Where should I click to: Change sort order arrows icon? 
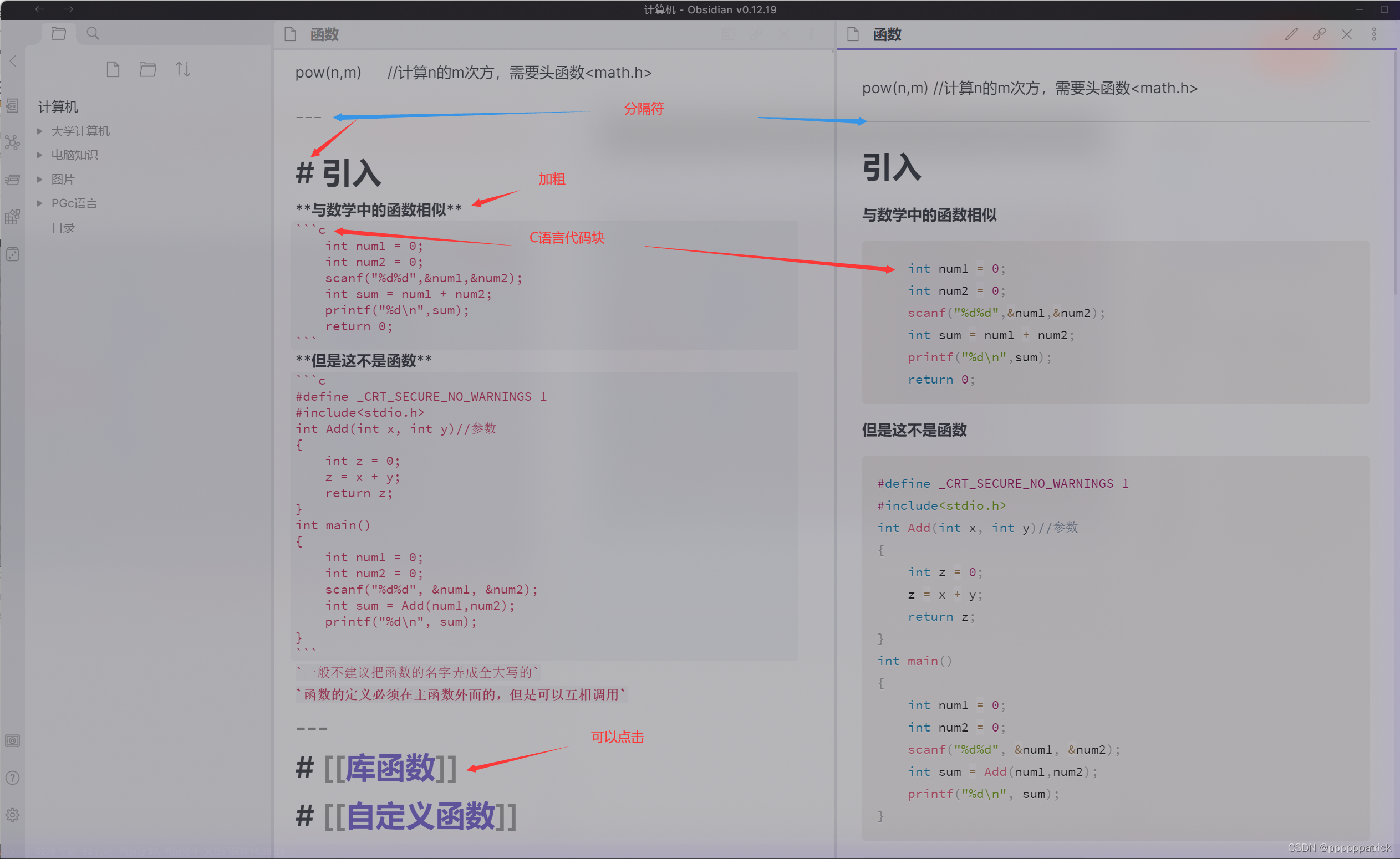[182, 69]
